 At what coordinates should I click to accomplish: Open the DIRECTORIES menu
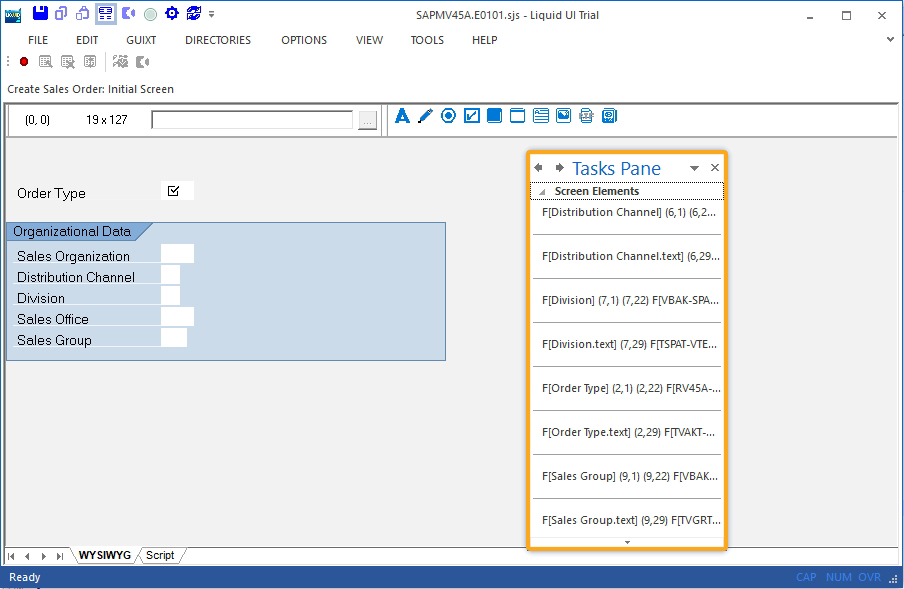pos(218,40)
